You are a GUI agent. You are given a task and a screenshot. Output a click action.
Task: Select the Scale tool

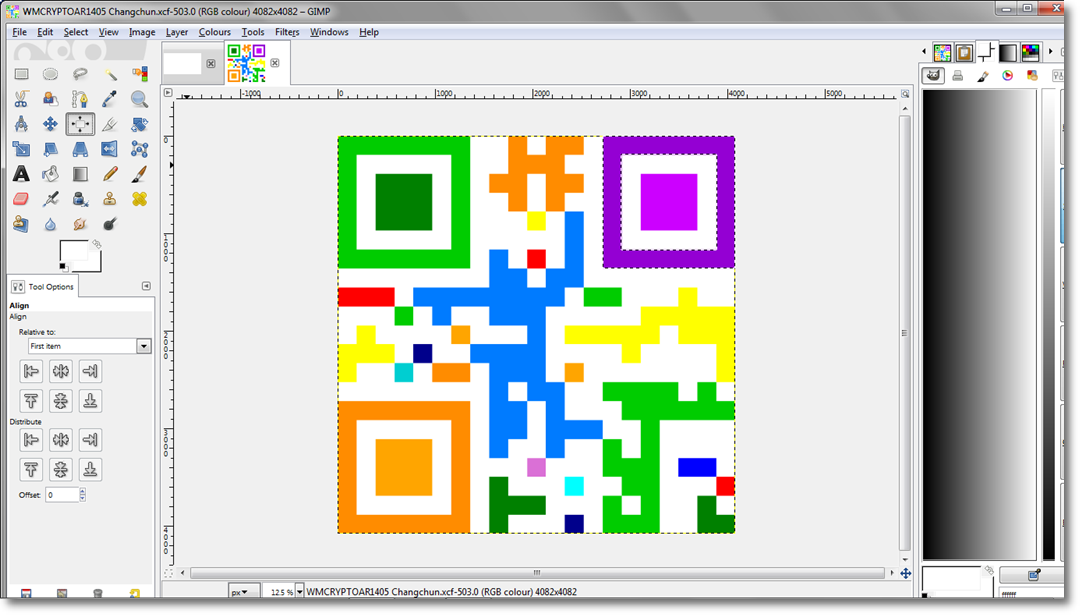[21, 149]
